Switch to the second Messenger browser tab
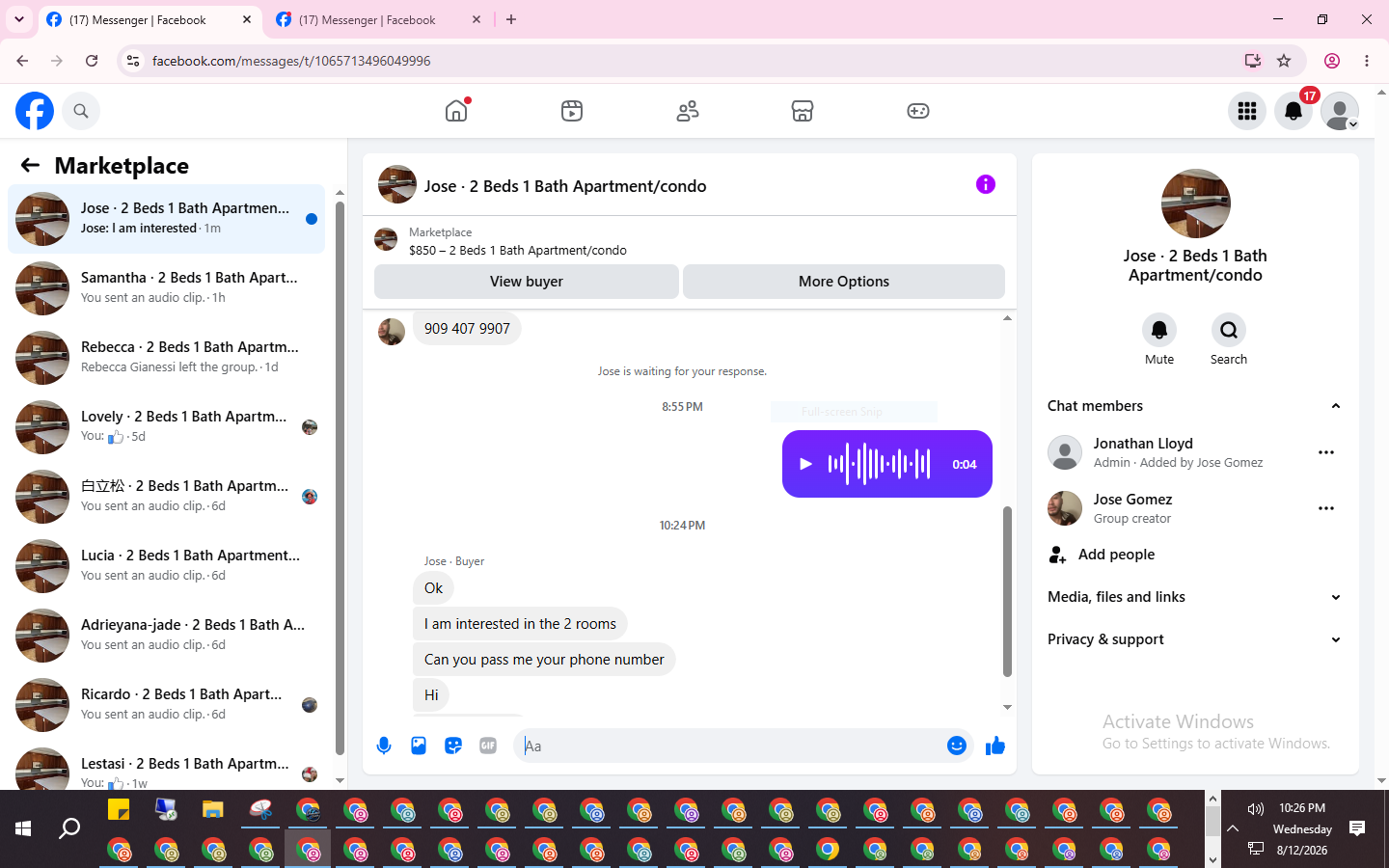The image size is (1389, 868). (377, 19)
